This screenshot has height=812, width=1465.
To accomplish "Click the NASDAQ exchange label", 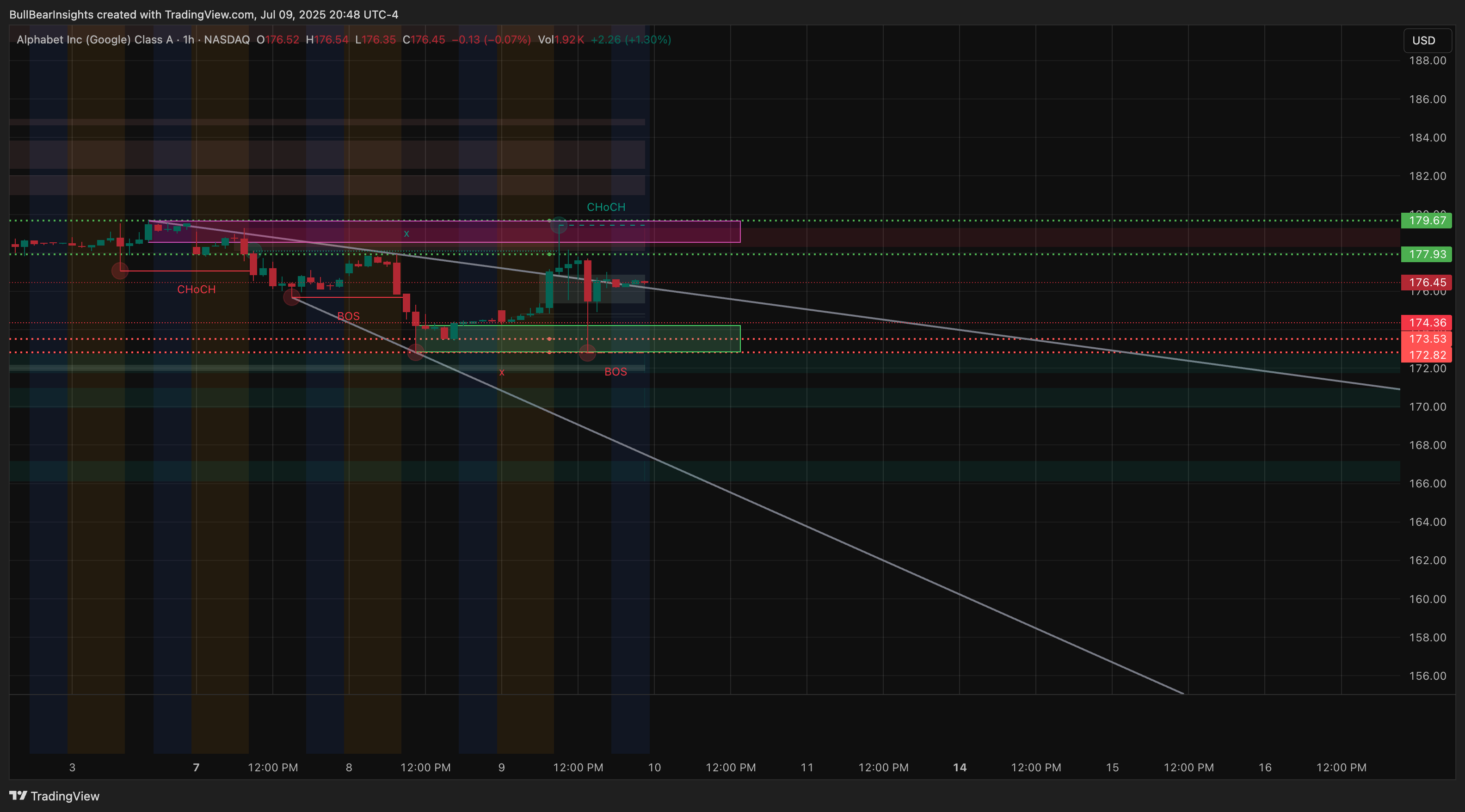I will click(226, 40).
